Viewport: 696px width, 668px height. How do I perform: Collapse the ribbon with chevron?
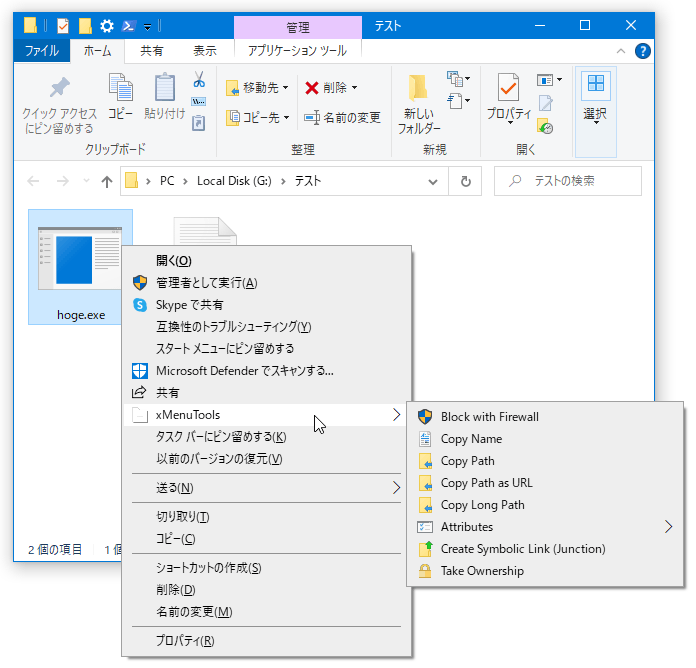(x=621, y=51)
